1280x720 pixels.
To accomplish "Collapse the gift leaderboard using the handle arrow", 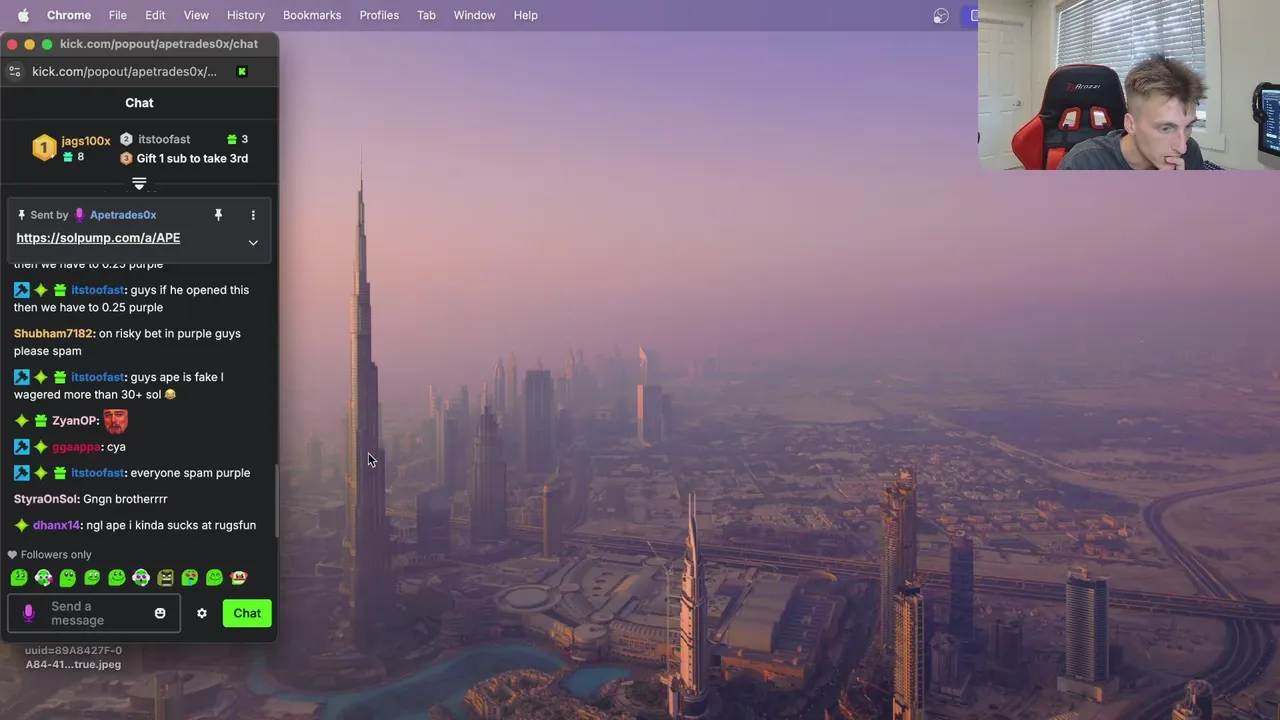I will [x=139, y=184].
